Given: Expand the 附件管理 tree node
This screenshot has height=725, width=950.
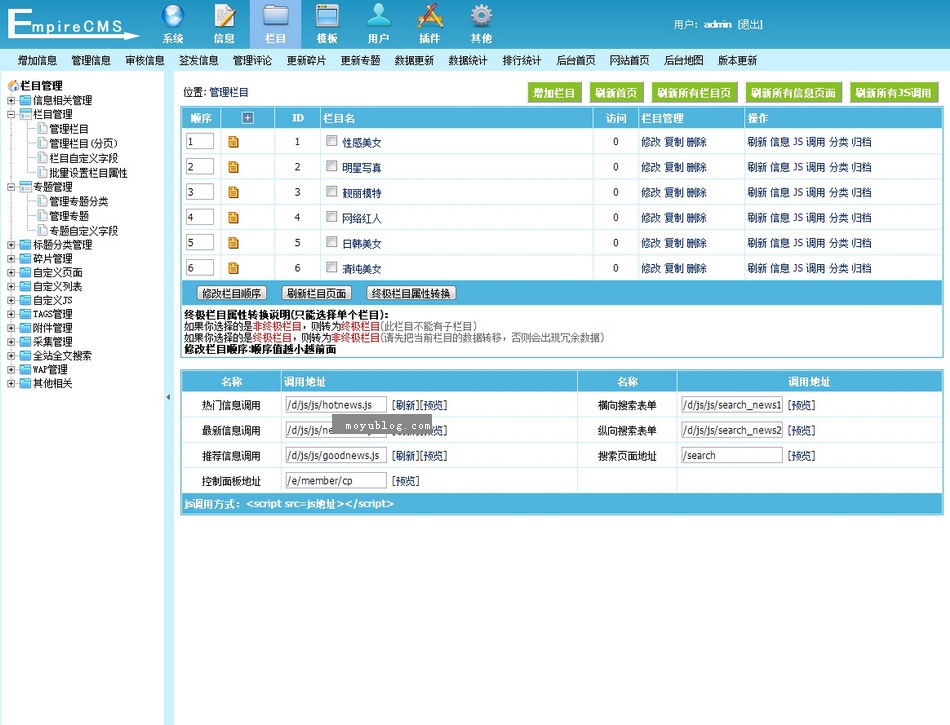Looking at the screenshot, I should point(11,328).
